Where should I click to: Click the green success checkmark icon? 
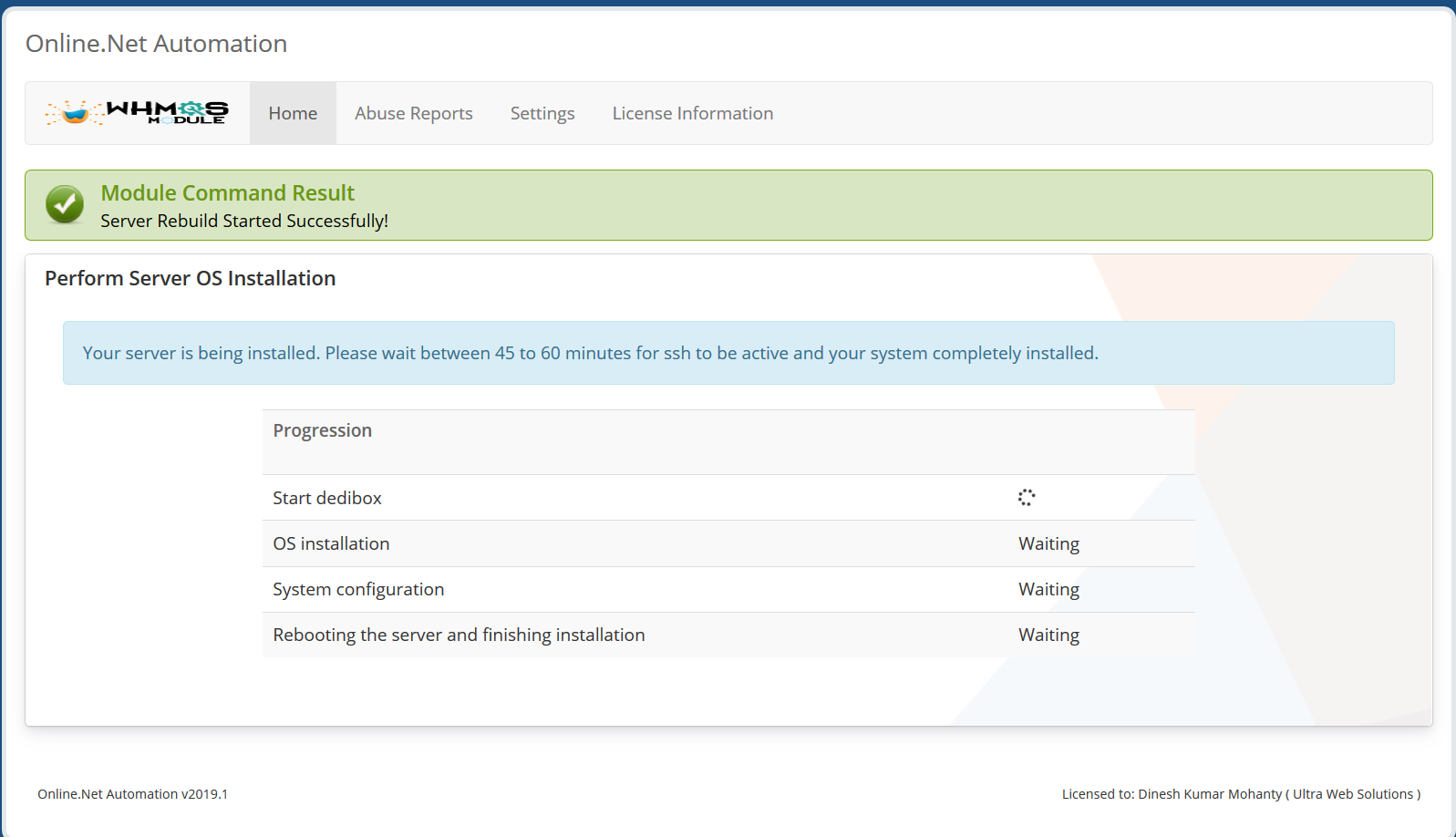(65, 204)
